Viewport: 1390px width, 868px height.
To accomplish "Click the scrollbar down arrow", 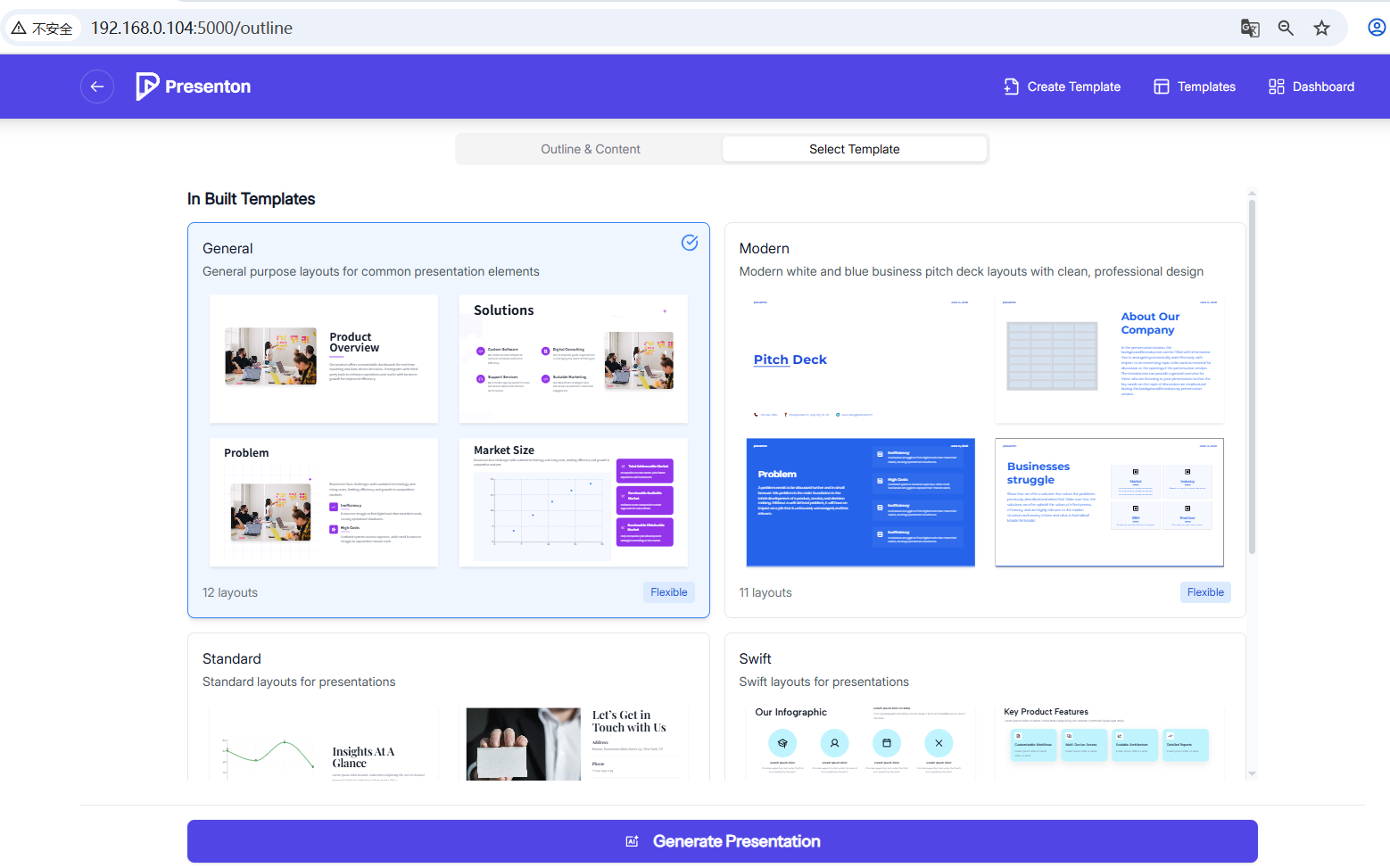I will (1252, 774).
